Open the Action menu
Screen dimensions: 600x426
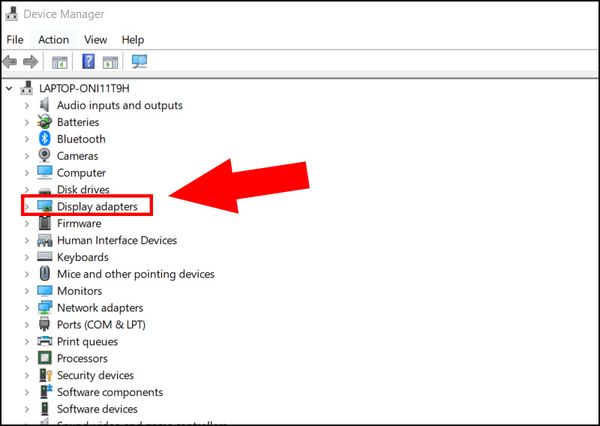(53, 39)
